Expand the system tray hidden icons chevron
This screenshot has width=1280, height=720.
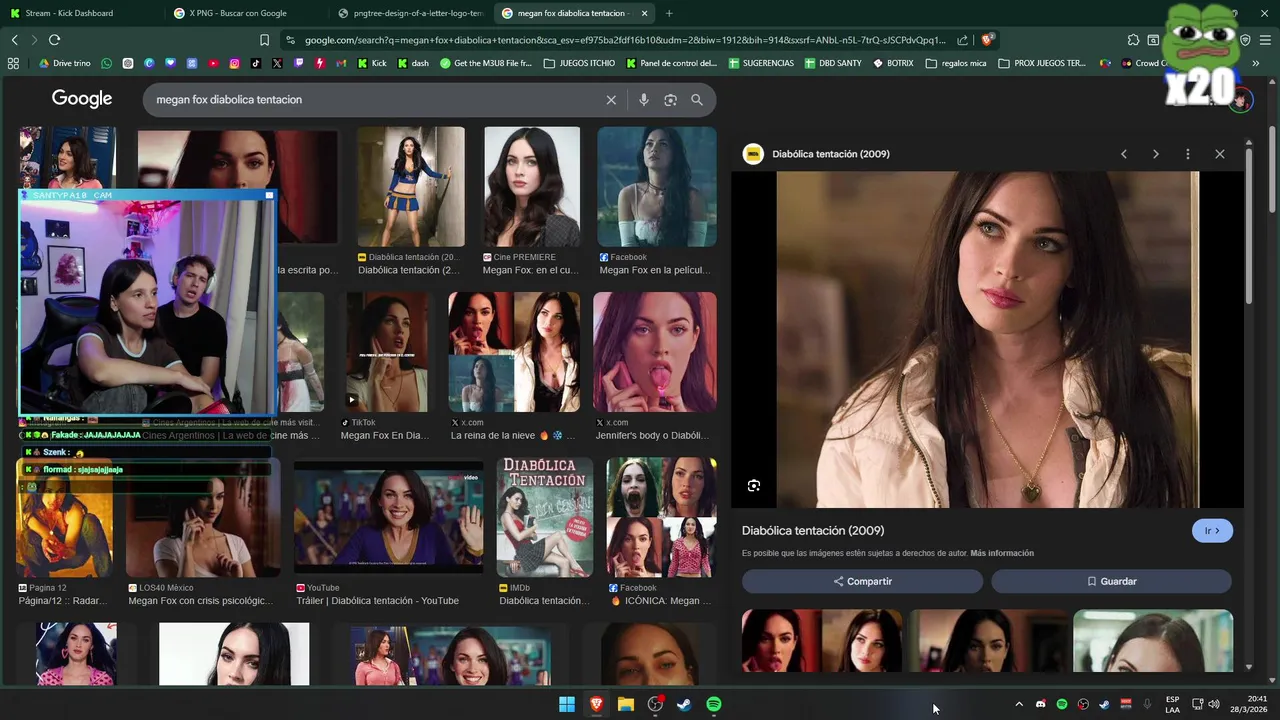1019,704
